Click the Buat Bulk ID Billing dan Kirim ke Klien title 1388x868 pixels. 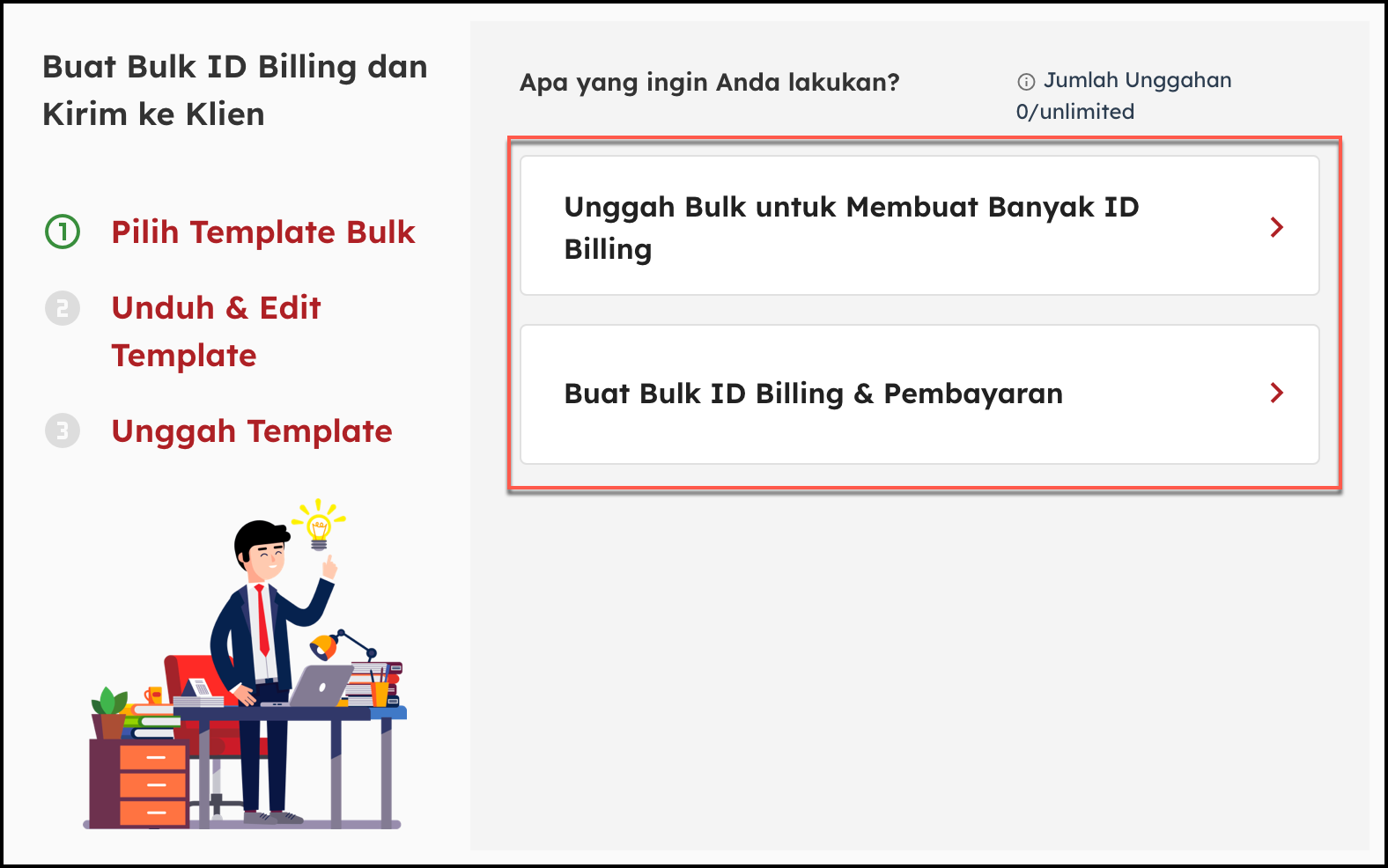[x=235, y=91]
